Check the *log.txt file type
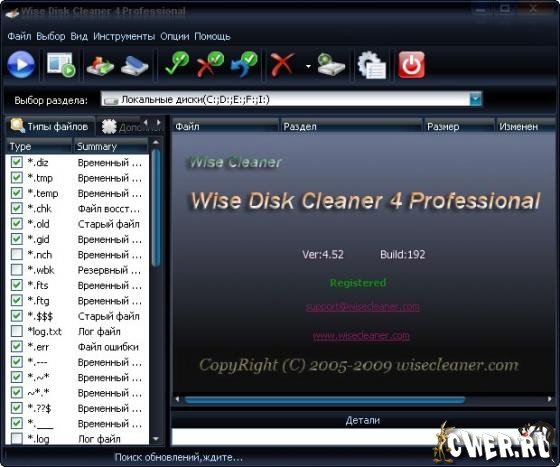The width and height of the screenshot is (560, 467). [x=16, y=331]
